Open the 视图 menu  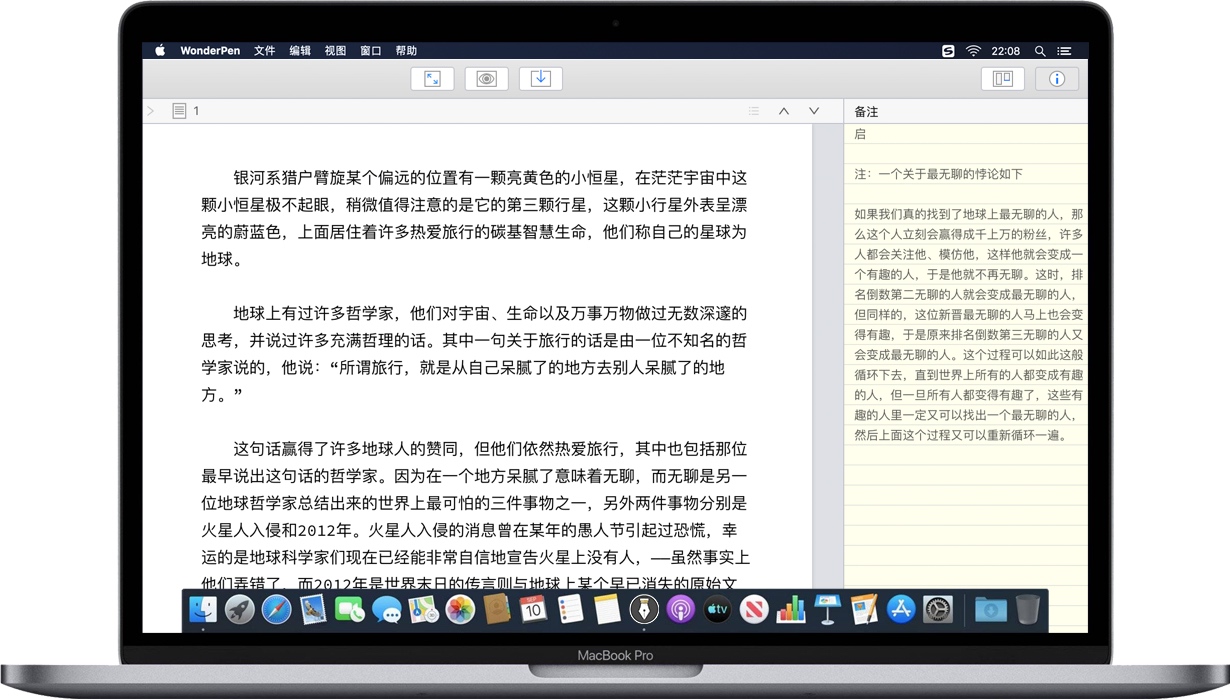click(335, 50)
